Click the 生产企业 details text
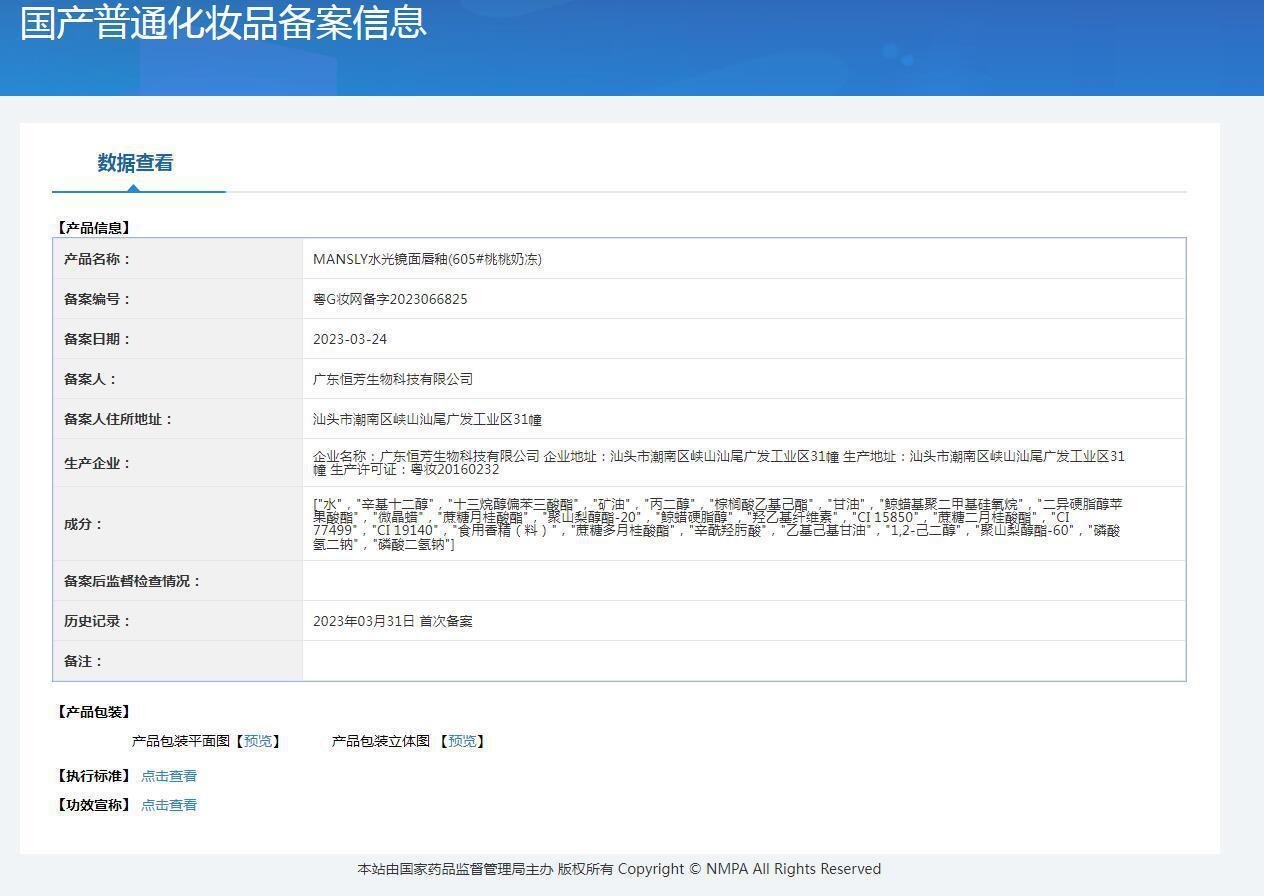The image size is (1264, 896). click(719, 462)
